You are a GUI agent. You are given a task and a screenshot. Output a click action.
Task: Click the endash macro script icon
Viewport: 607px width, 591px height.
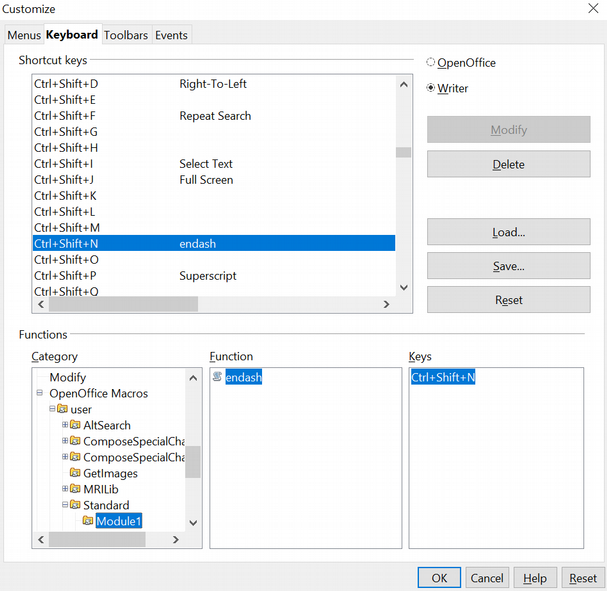coord(218,377)
